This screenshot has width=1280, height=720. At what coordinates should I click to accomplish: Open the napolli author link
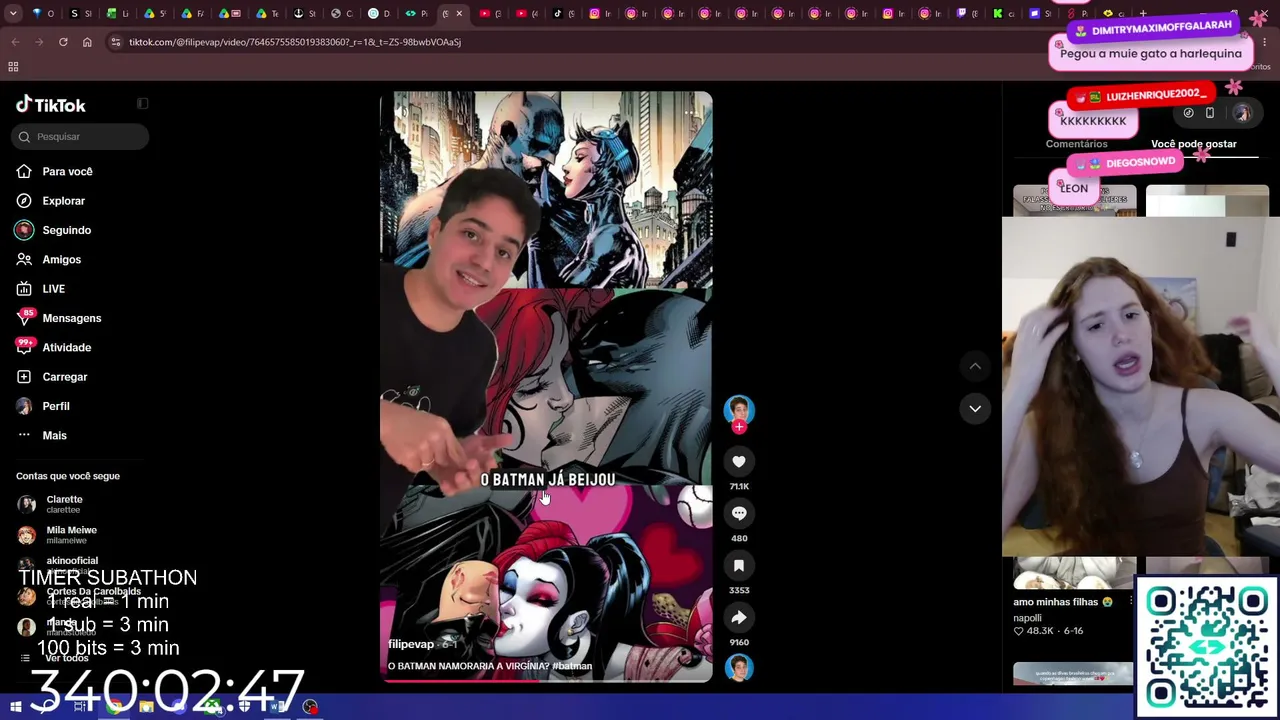pos(1027,618)
